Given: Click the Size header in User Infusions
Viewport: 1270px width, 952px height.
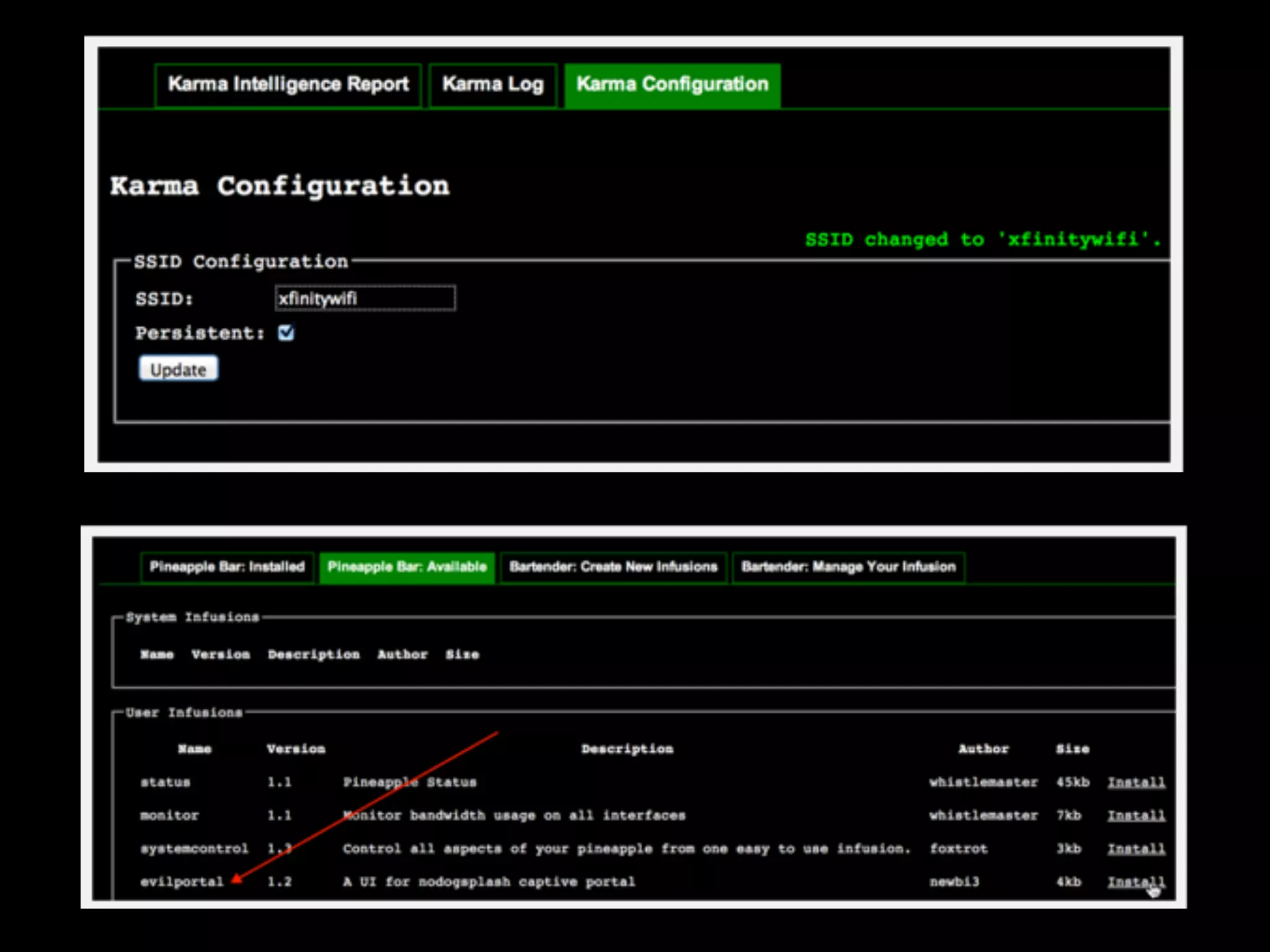Looking at the screenshot, I should click(1072, 749).
